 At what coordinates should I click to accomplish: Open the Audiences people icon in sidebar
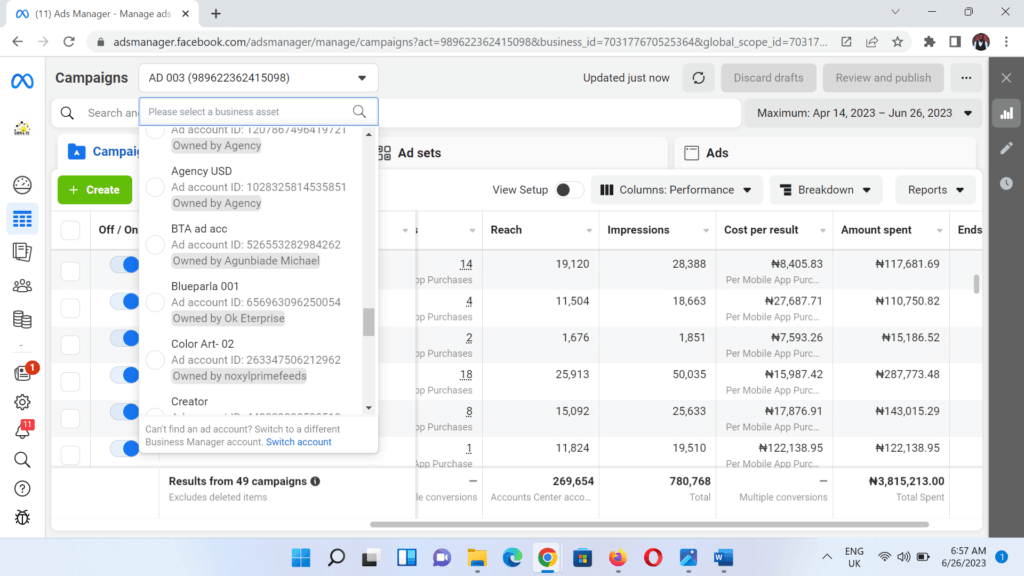pos(22,285)
